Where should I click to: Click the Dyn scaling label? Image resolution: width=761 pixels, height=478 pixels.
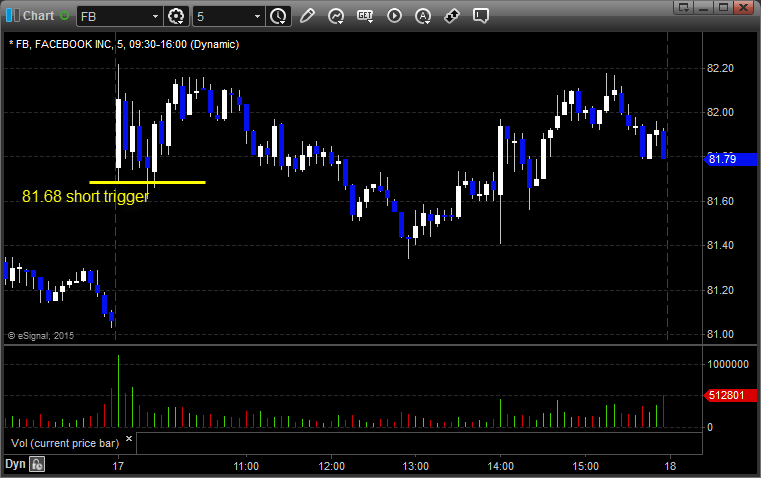(15, 464)
